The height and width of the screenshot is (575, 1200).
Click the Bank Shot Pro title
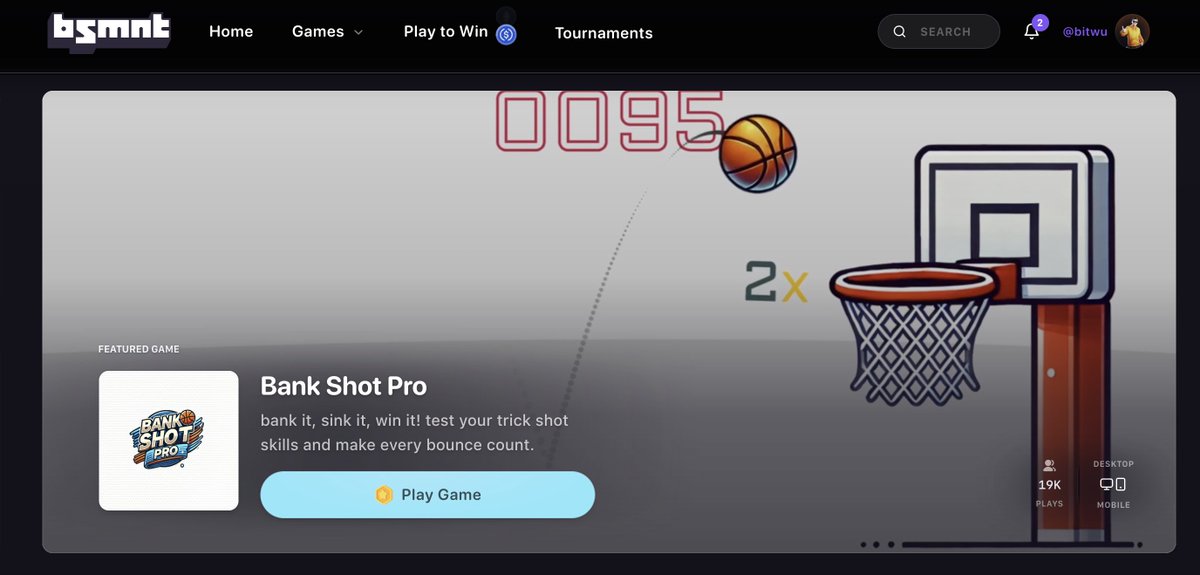click(344, 385)
